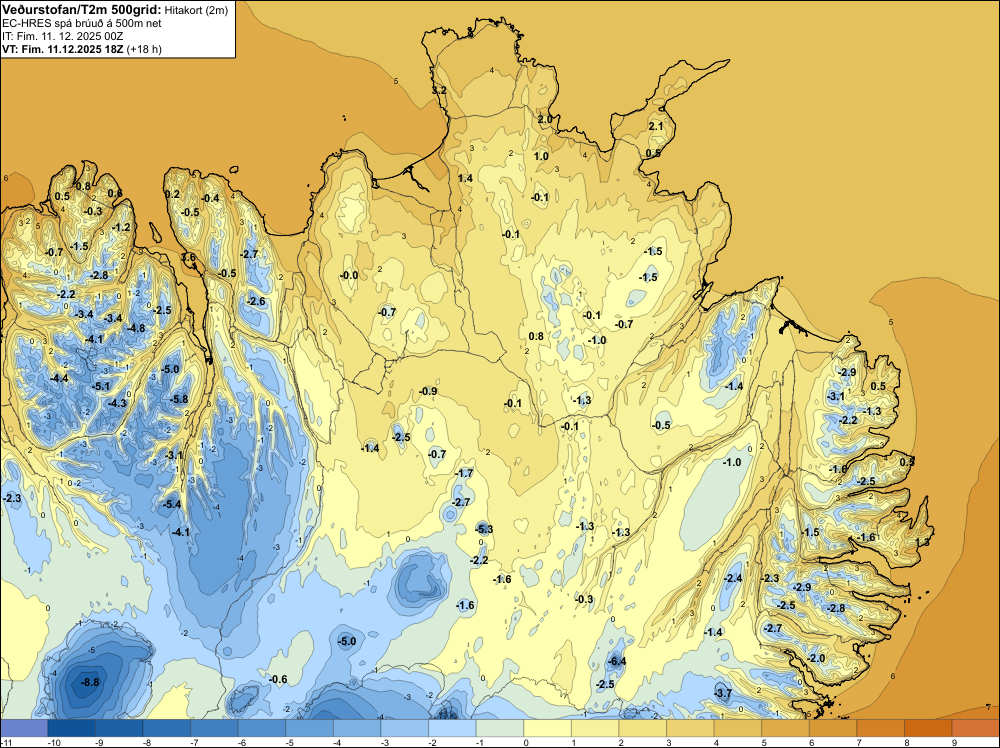Select the -2.6 temperature label

(256, 301)
